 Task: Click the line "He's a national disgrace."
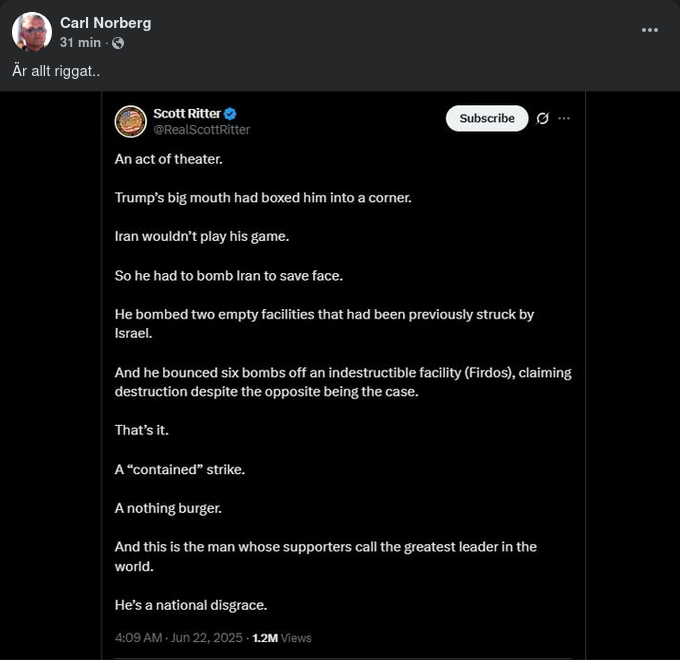coord(191,604)
